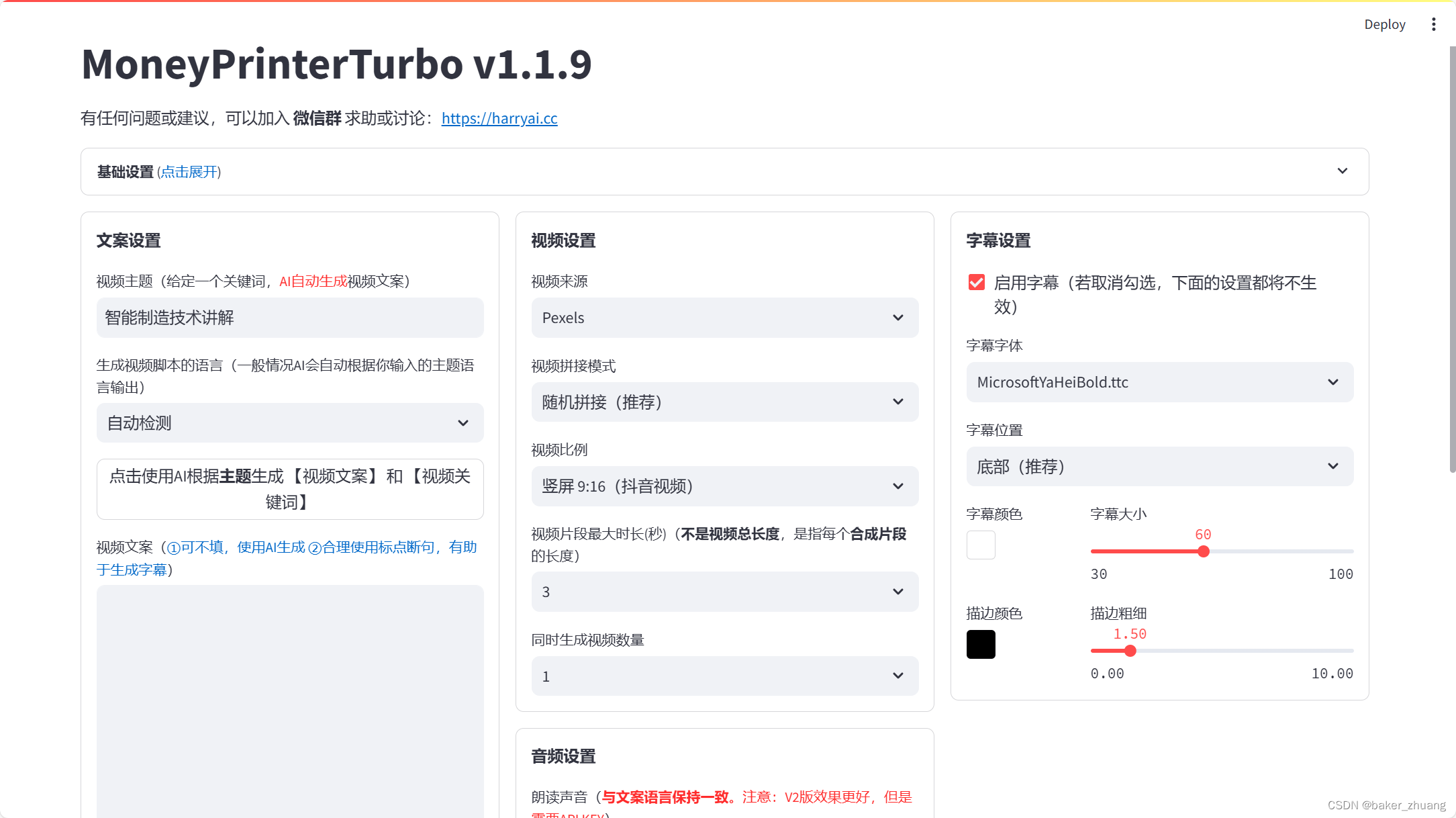Viewport: 1456px width, 818px height.
Task: Click the 视频主题 input field
Action: (x=289, y=318)
